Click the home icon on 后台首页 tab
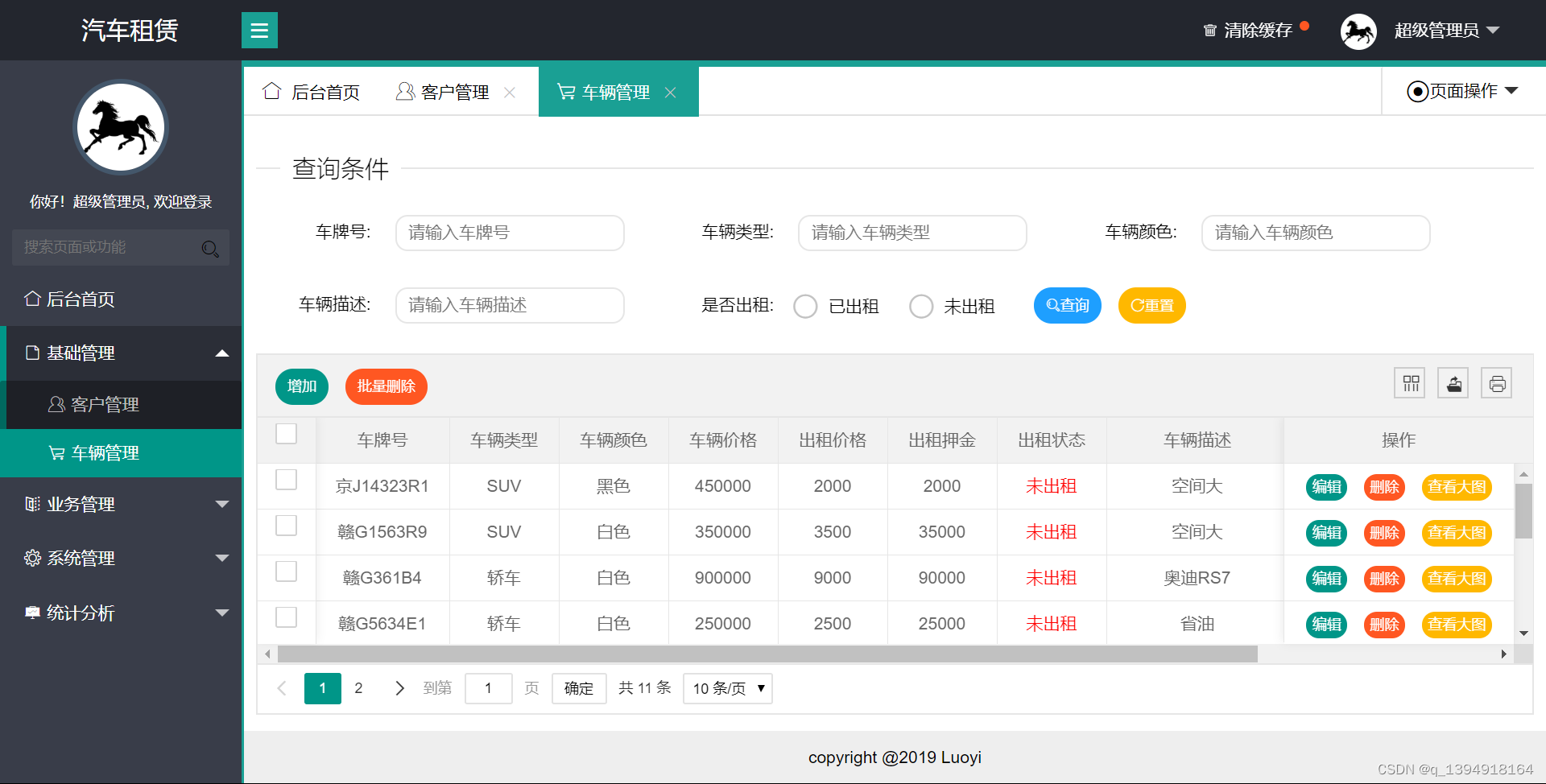 pyautogui.click(x=271, y=91)
